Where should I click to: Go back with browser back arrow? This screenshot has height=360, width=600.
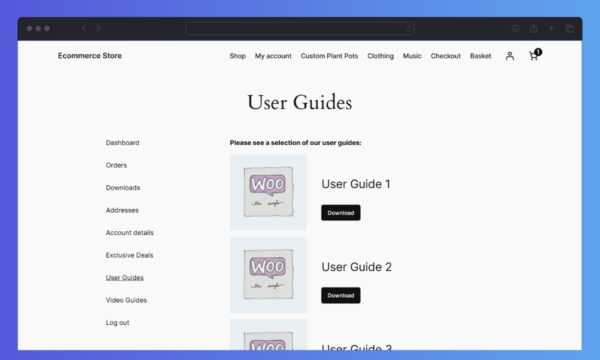point(84,28)
